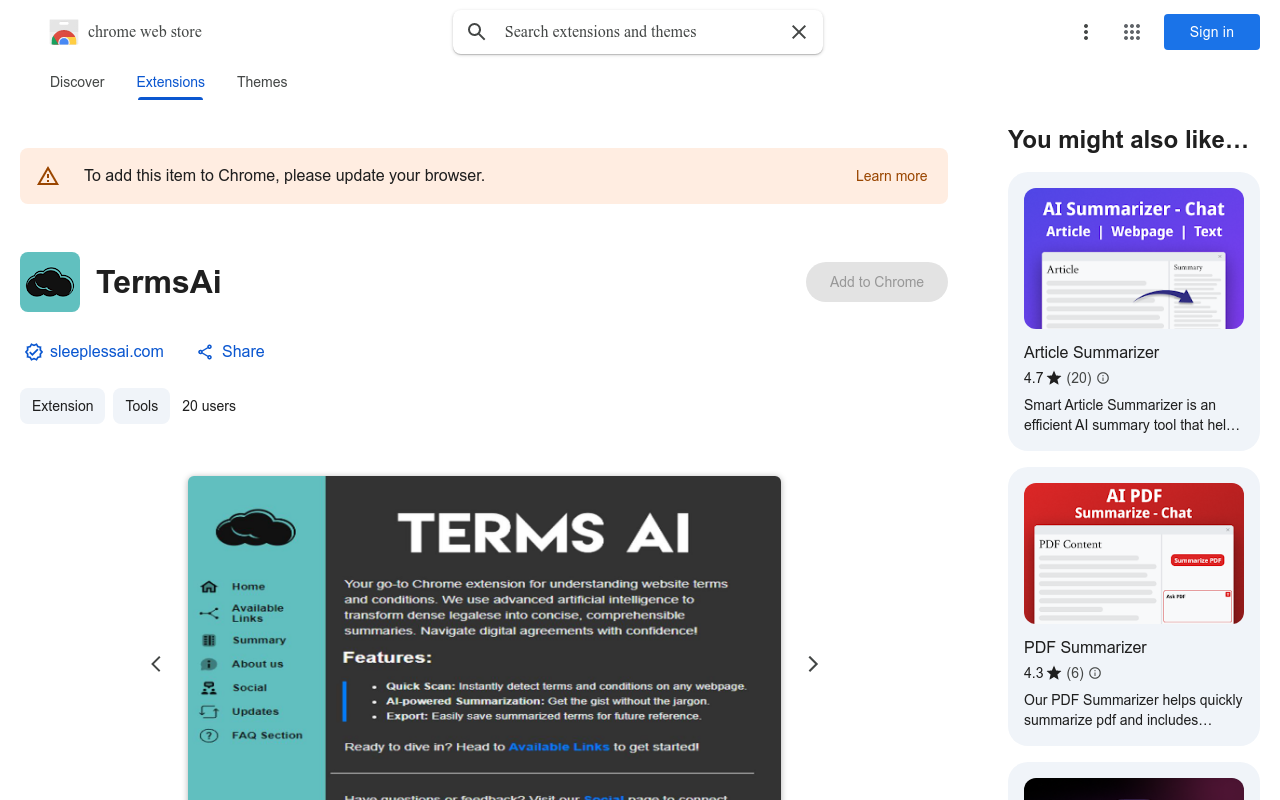Screen dimensions: 1280x800
Task: Click the update your browser warning message
Action: coord(284,176)
